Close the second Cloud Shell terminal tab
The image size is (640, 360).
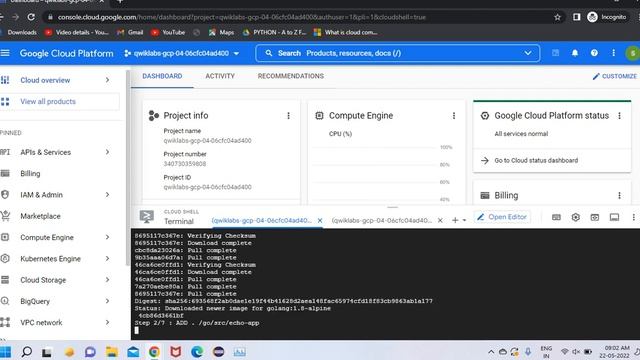(x=440, y=221)
